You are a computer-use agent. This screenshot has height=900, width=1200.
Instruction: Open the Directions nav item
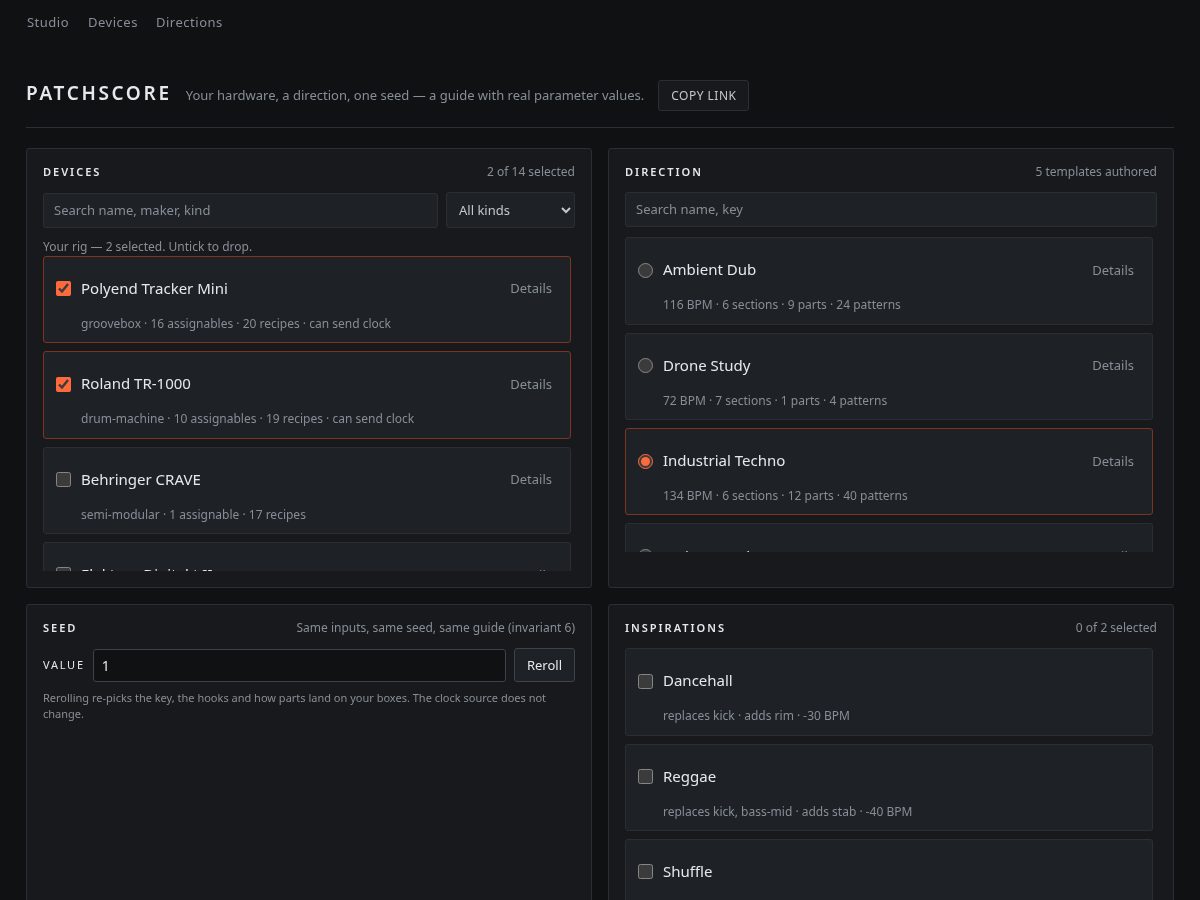pyautogui.click(x=189, y=22)
